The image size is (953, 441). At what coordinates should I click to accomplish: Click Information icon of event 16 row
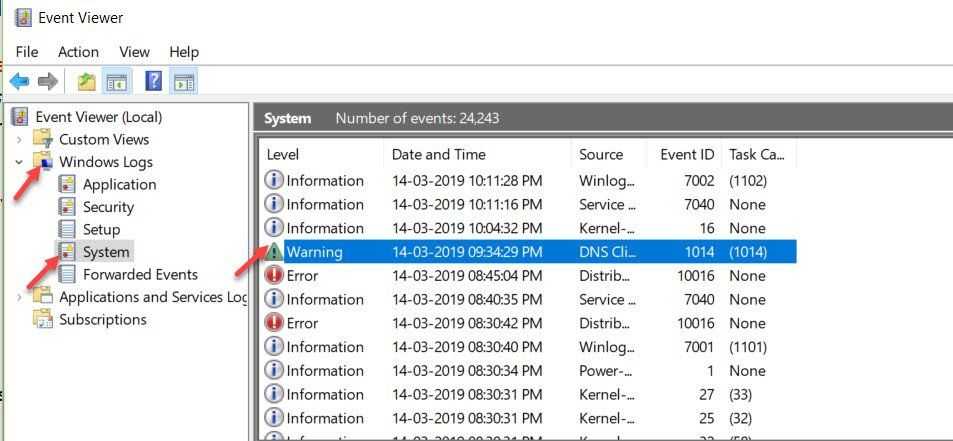pos(274,228)
